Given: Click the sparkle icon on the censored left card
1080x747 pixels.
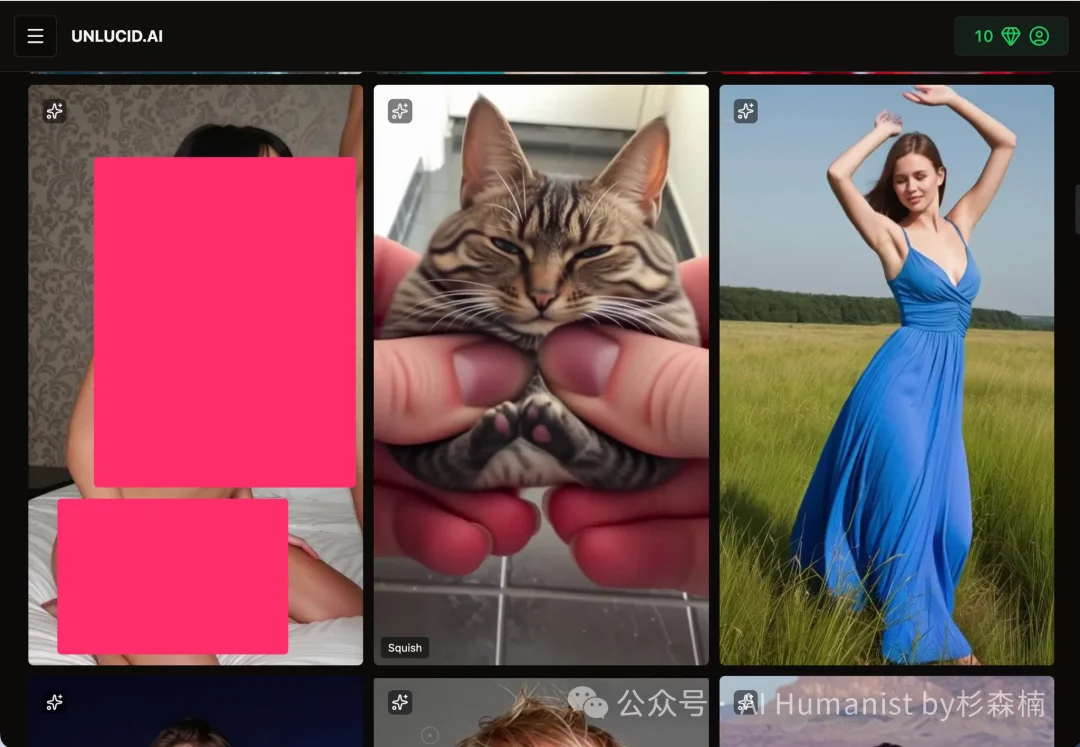Looking at the screenshot, I should pos(55,111).
